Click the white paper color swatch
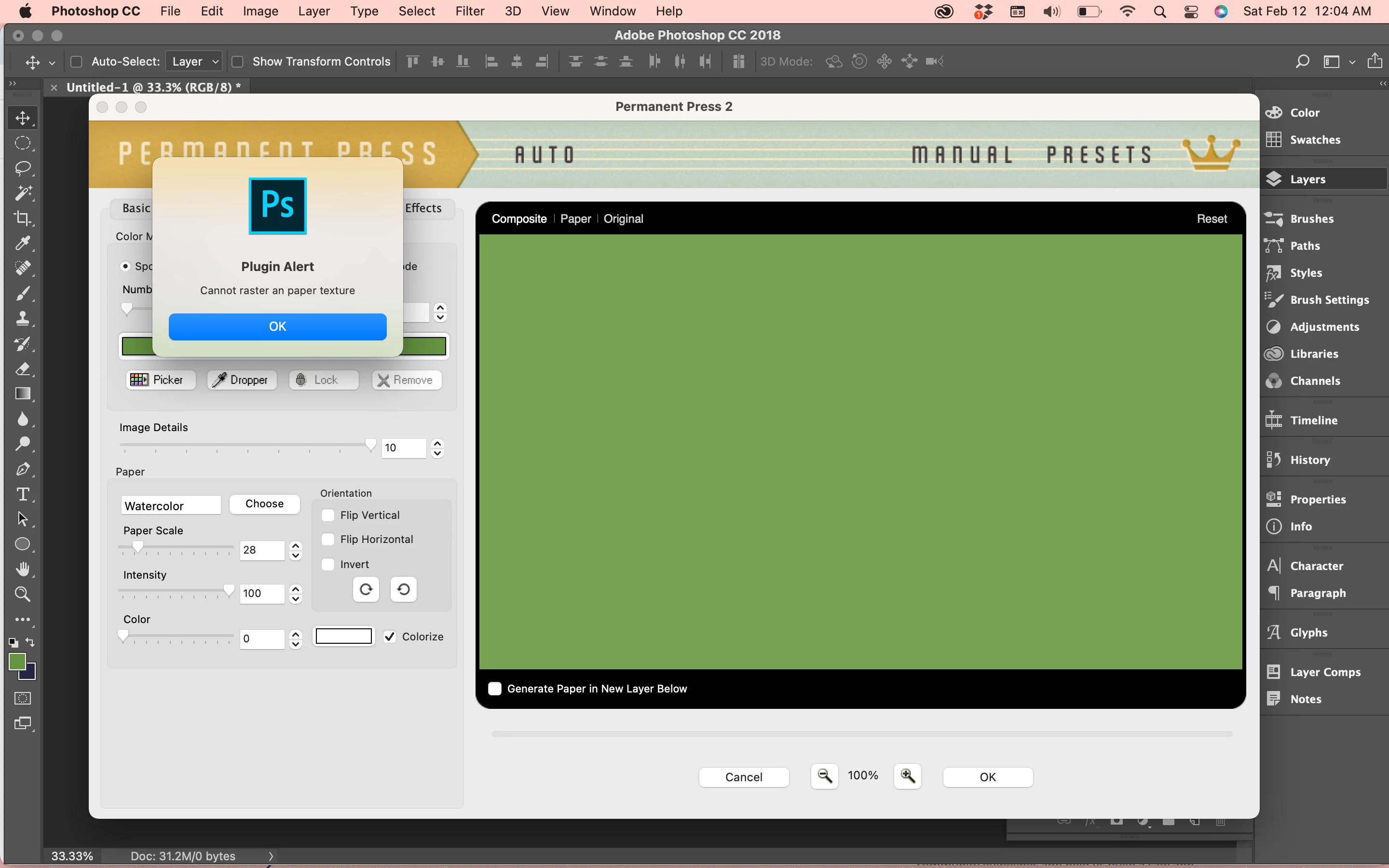This screenshot has width=1389, height=868. click(x=343, y=636)
